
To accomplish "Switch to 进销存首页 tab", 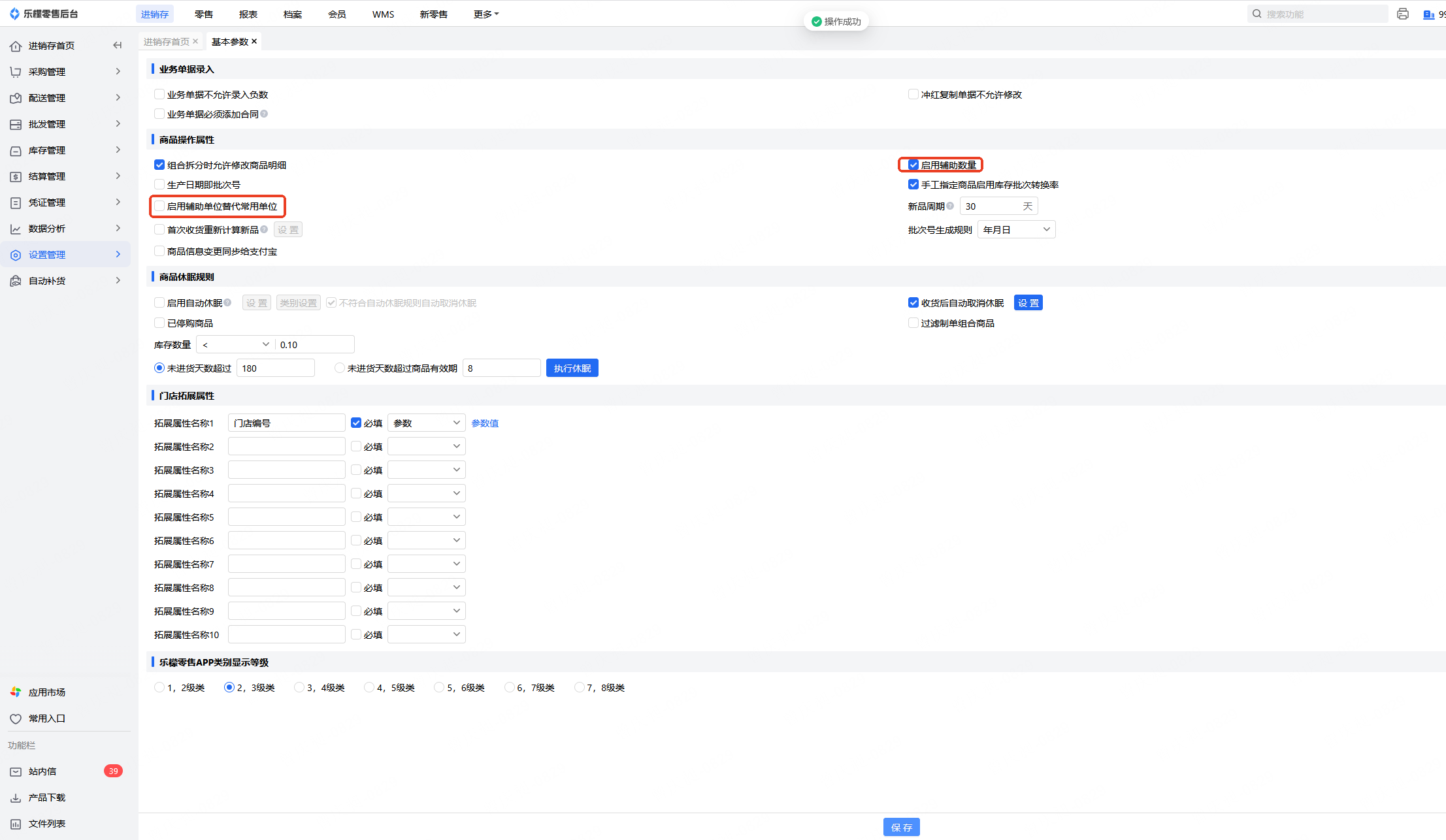I will click(166, 41).
